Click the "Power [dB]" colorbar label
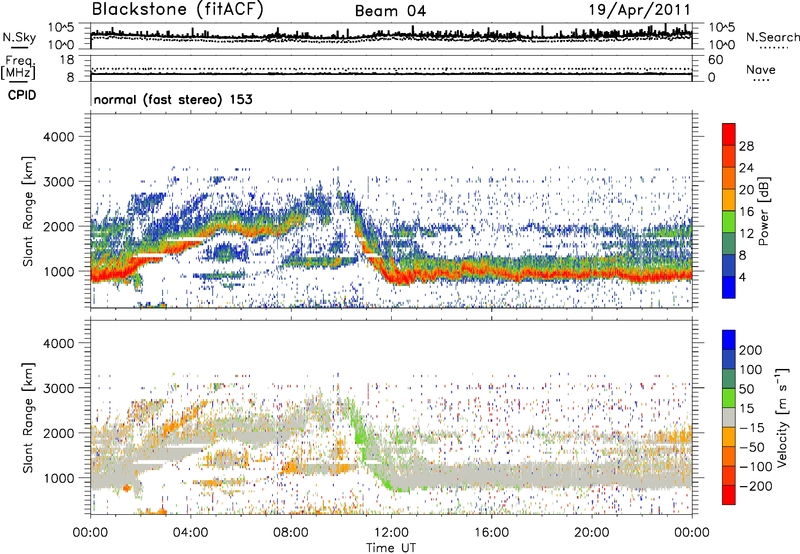 (763, 211)
